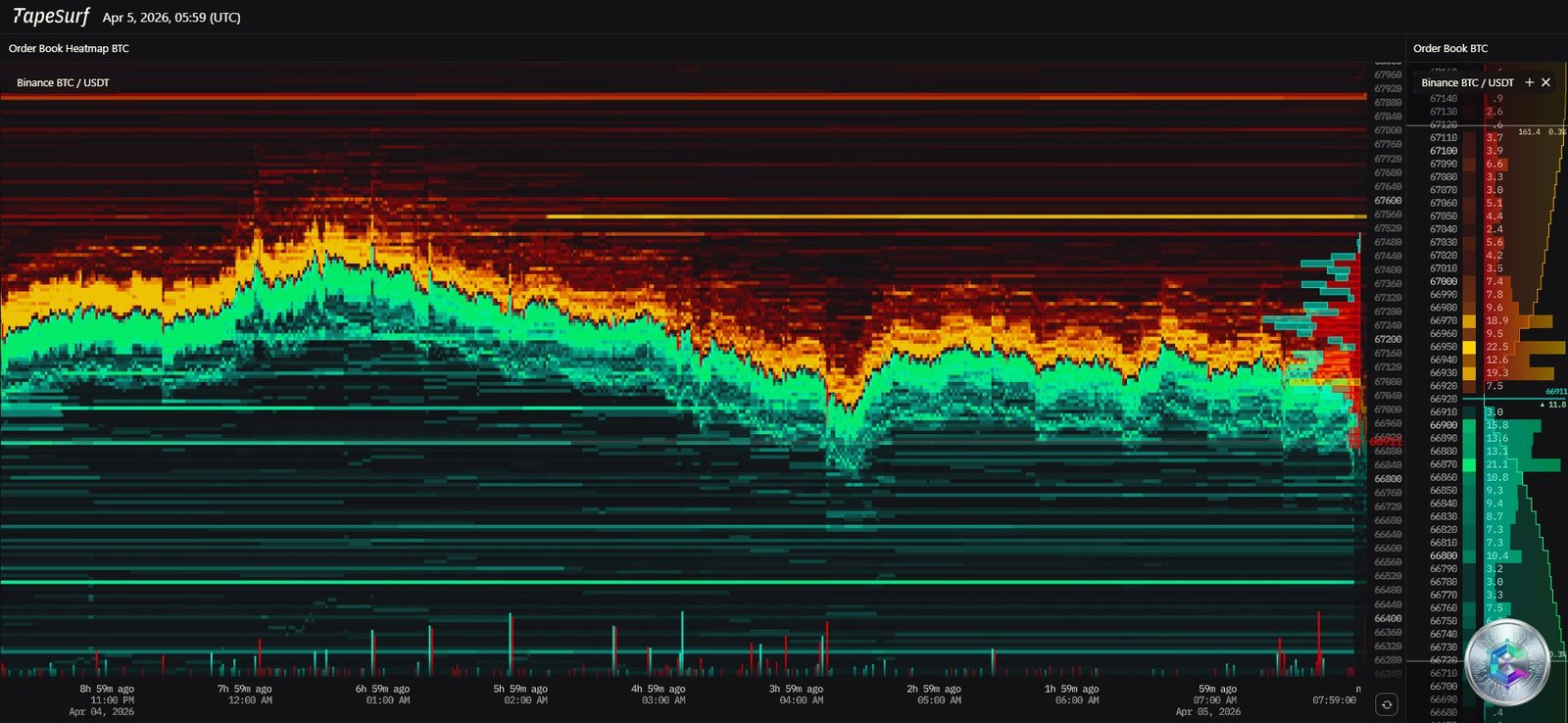Click the 12.6 size at price 66940
1568x723 pixels.
pyautogui.click(x=1496, y=360)
